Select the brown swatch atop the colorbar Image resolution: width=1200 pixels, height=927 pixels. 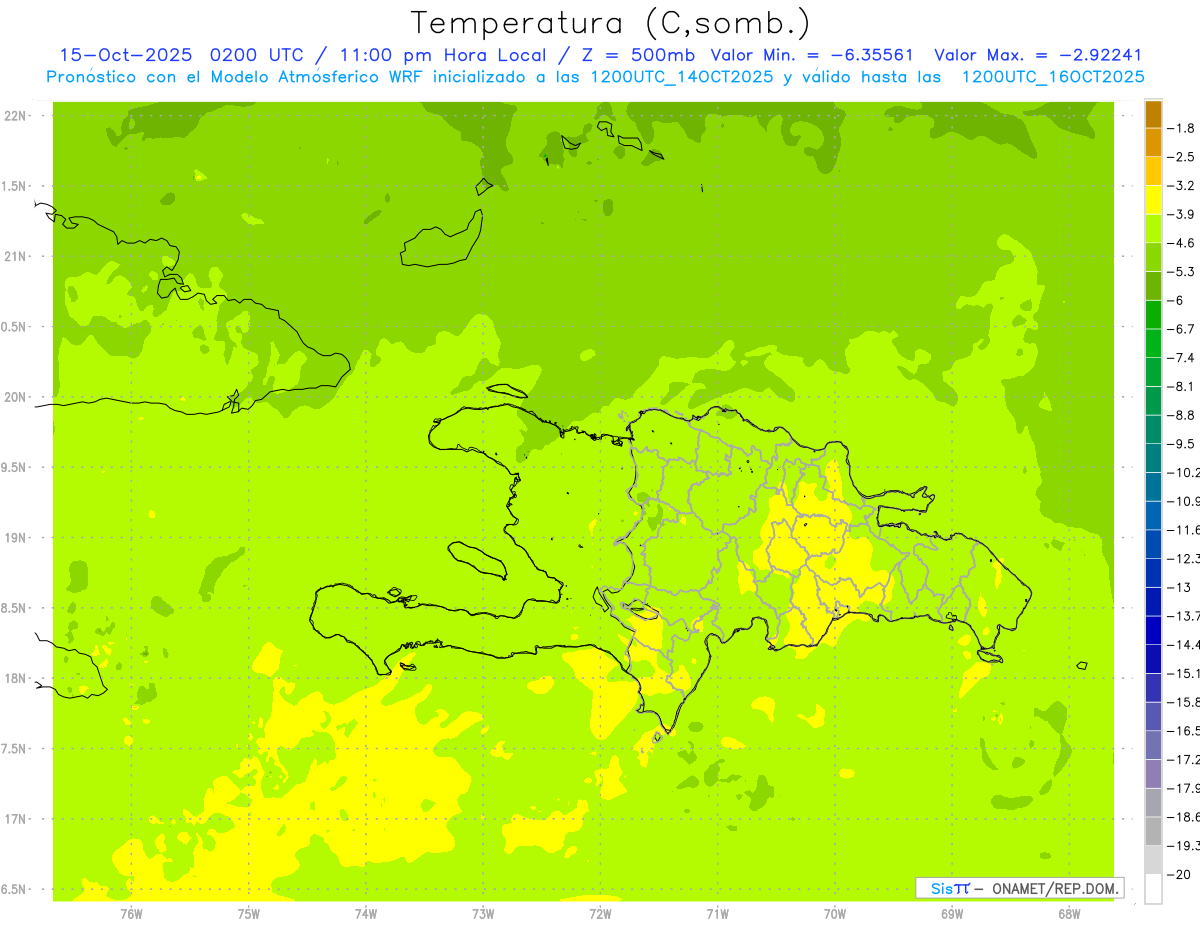click(1153, 114)
